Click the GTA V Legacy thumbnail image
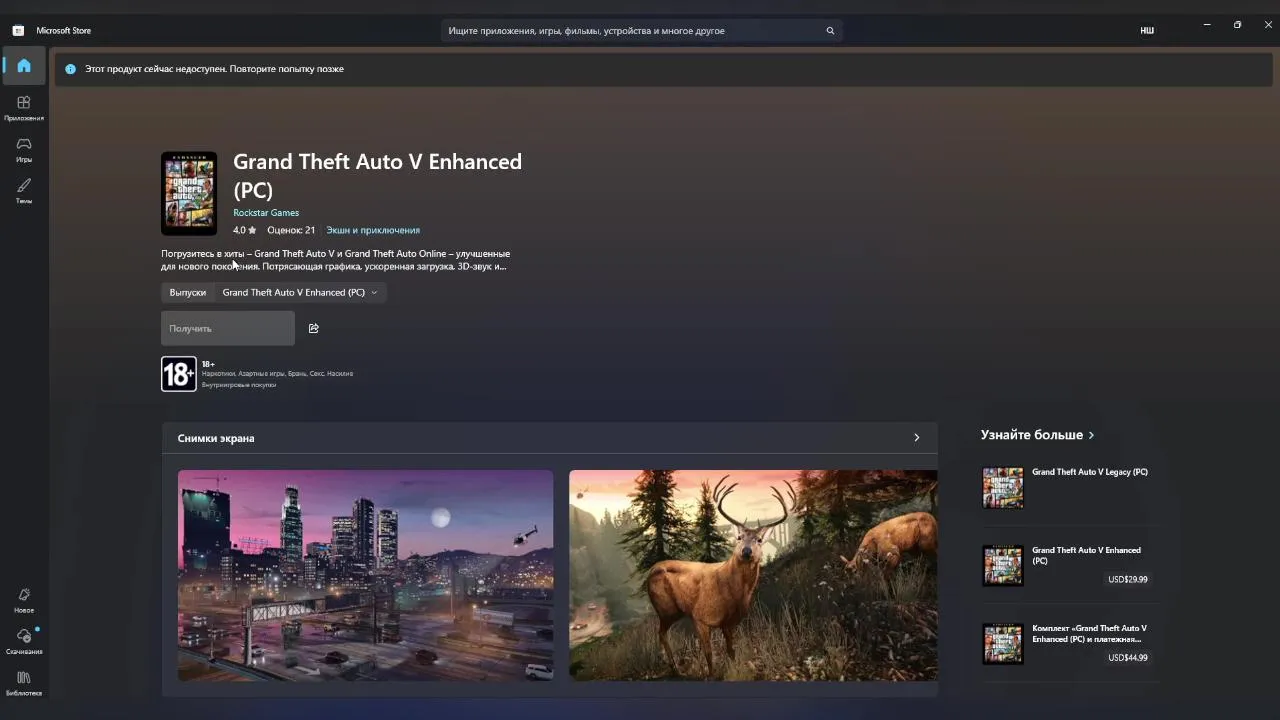 1003,488
